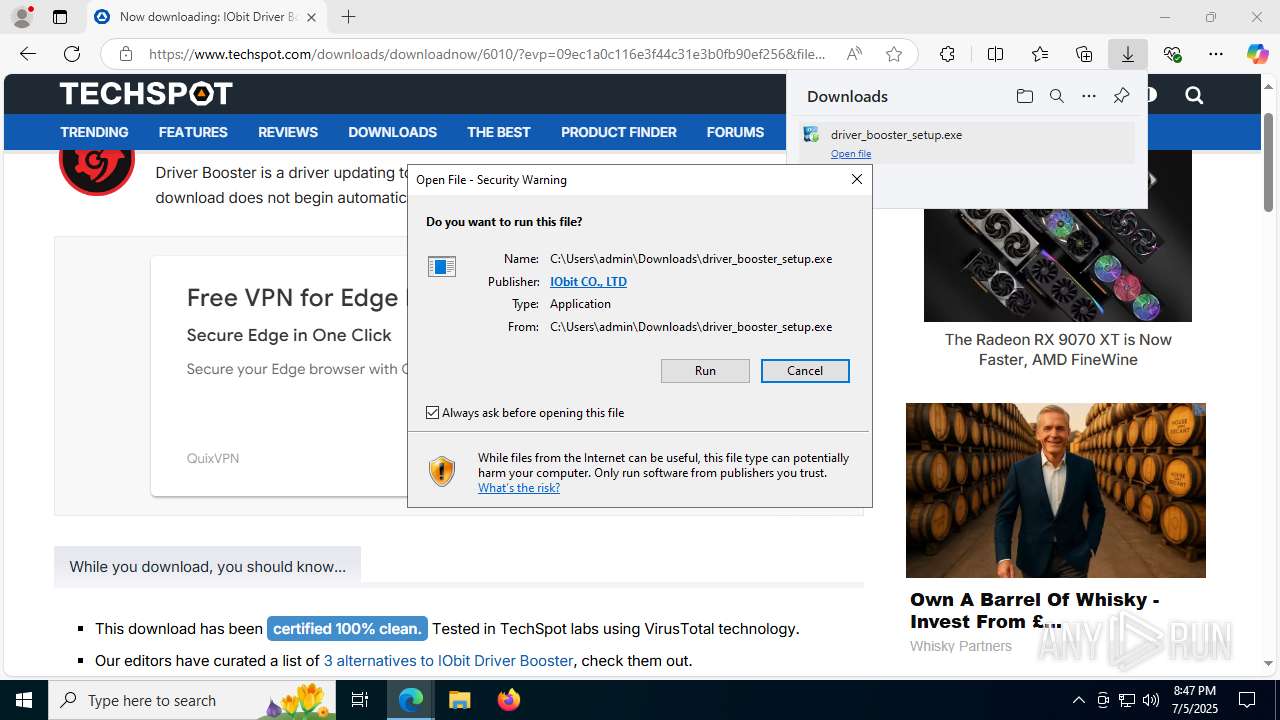Go back to the previous page
This screenshot has width=1280, height=720.
tap(28, 54)
